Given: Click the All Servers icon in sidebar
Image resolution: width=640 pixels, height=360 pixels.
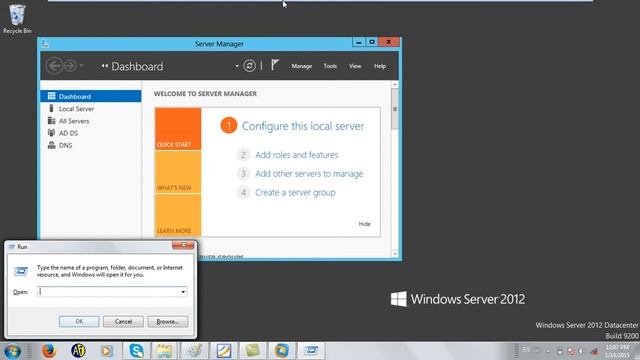Looking at the screenshot, I should (x=51, y=121).
